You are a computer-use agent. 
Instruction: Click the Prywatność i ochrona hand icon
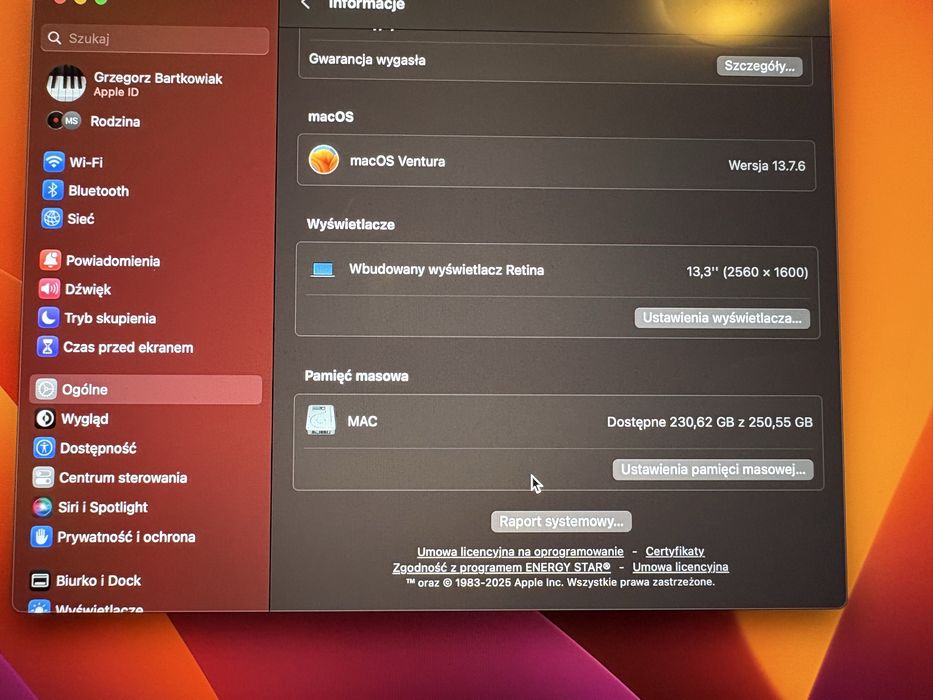41,537
